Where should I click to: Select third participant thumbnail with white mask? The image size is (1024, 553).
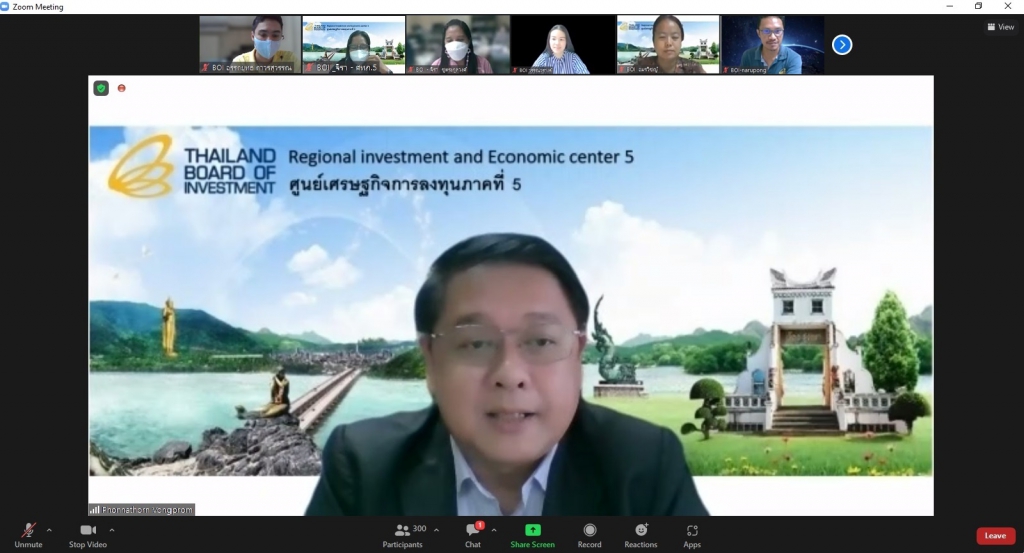458,44
